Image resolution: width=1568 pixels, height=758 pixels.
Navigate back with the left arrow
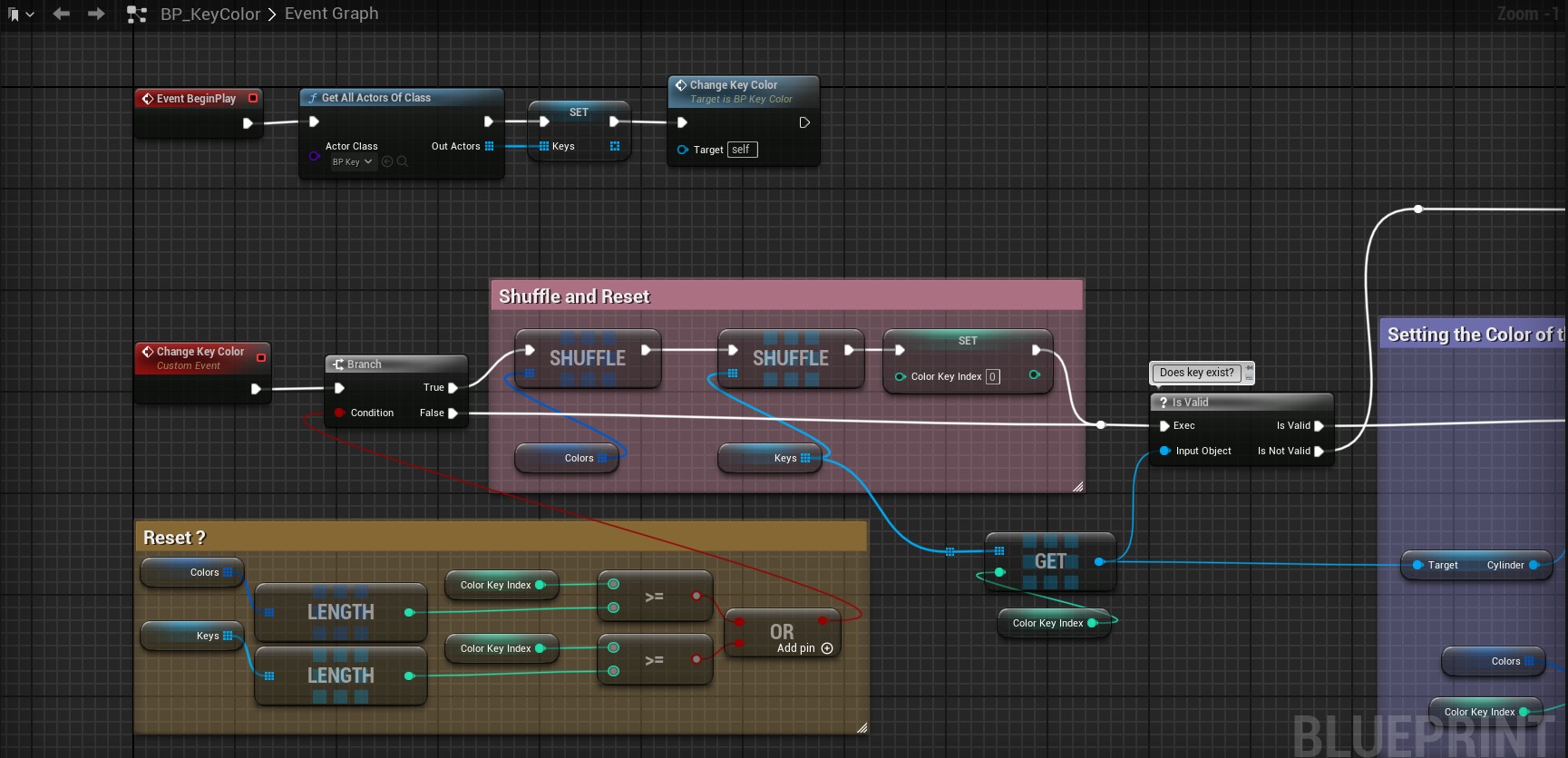(61, 14)
